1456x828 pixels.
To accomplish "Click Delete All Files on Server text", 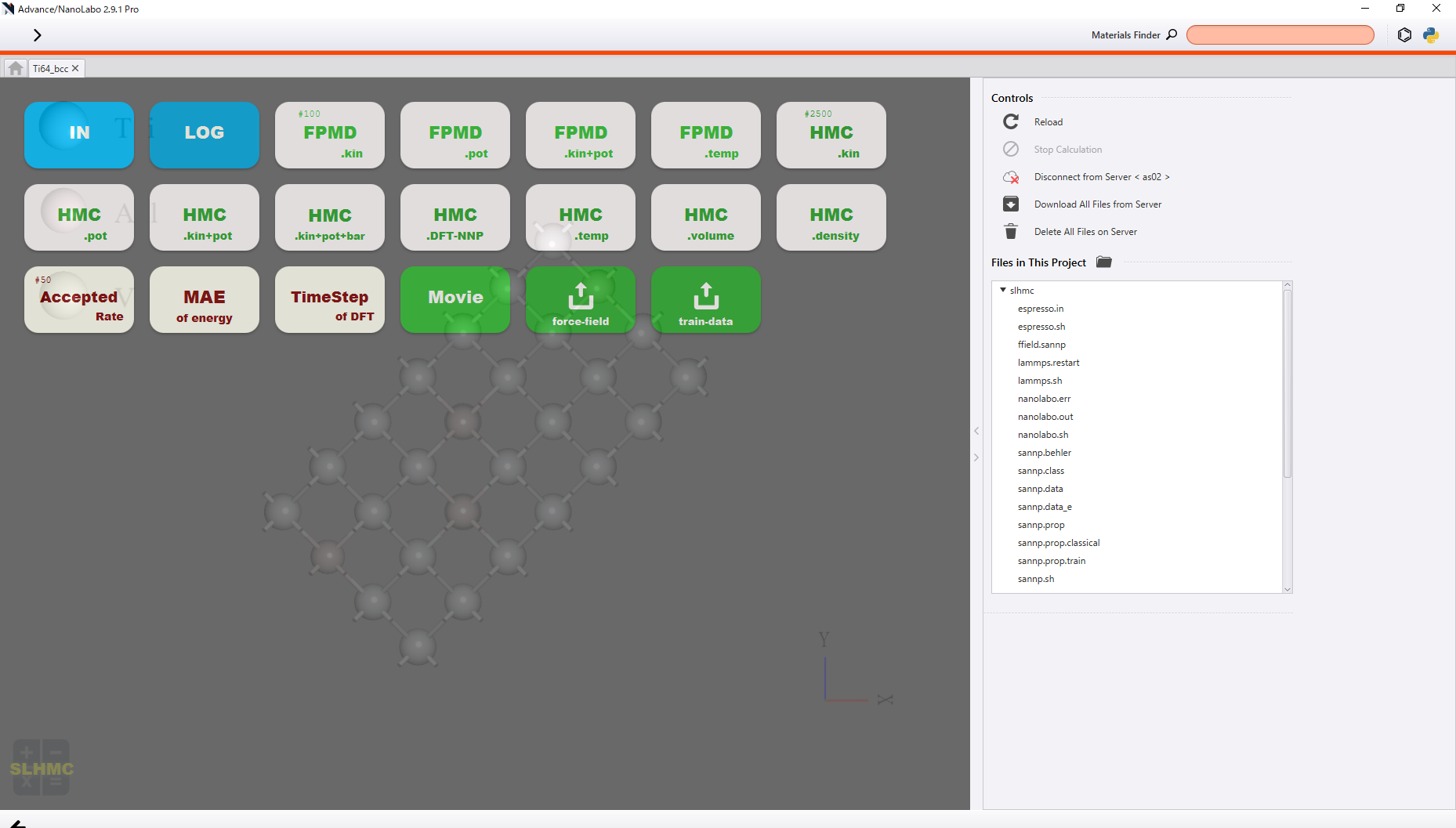I will pyautogui.click(x=1085, y=232).
